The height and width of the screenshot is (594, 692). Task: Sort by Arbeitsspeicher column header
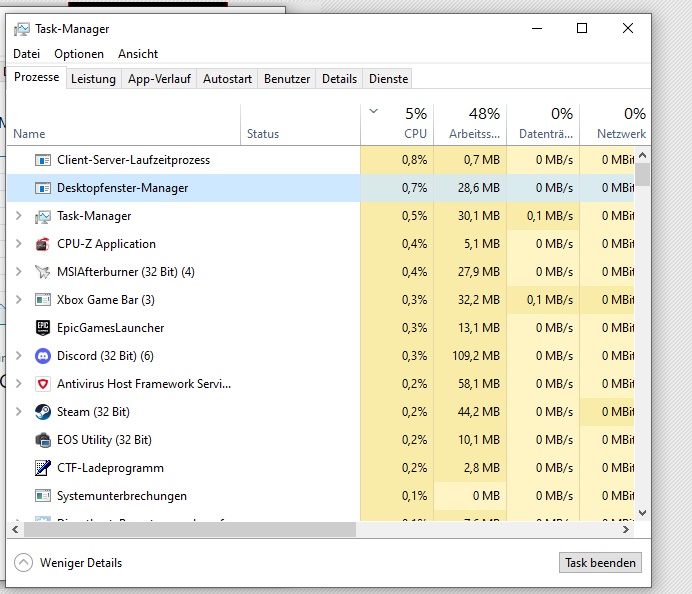click(470, 125)
